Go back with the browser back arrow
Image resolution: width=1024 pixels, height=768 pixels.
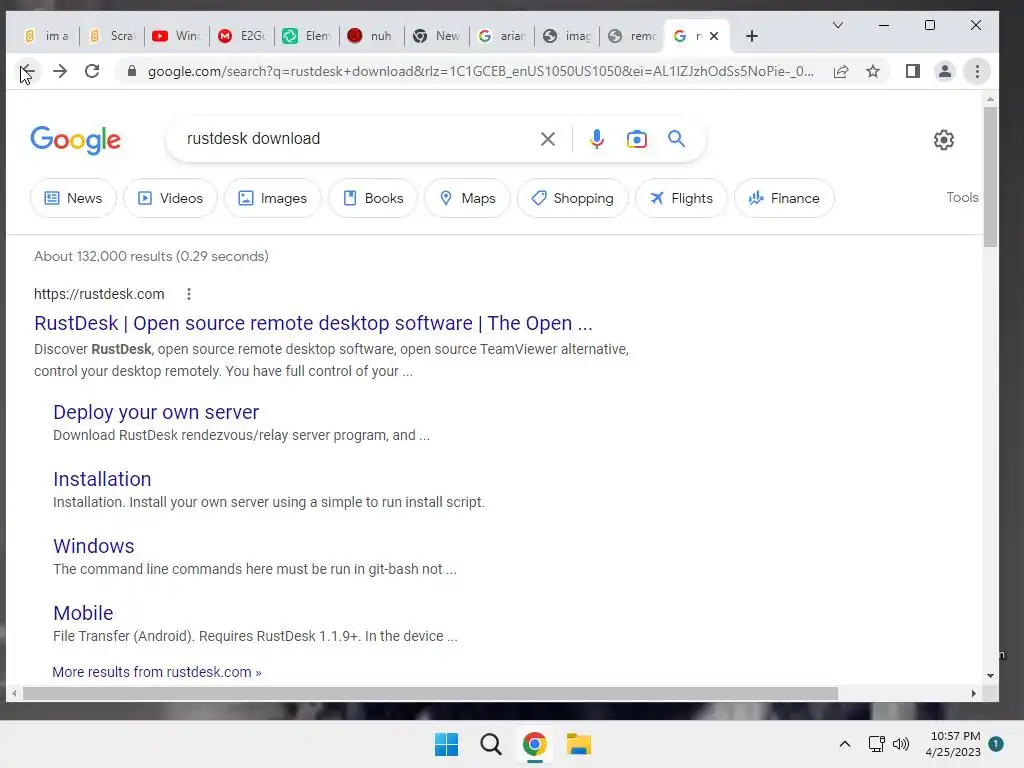tap(27, 71)
